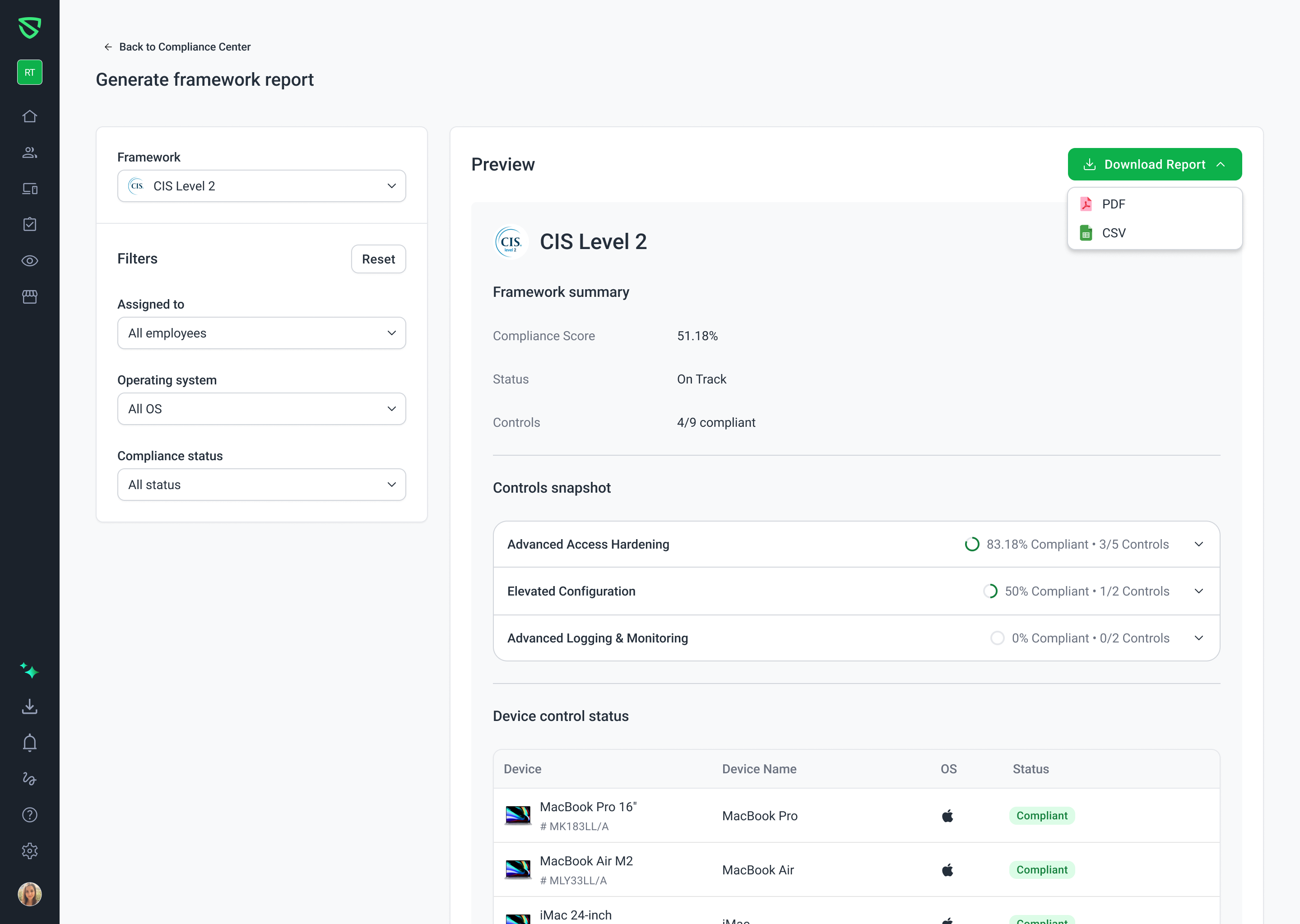Click the PDF file icon

1086,203
